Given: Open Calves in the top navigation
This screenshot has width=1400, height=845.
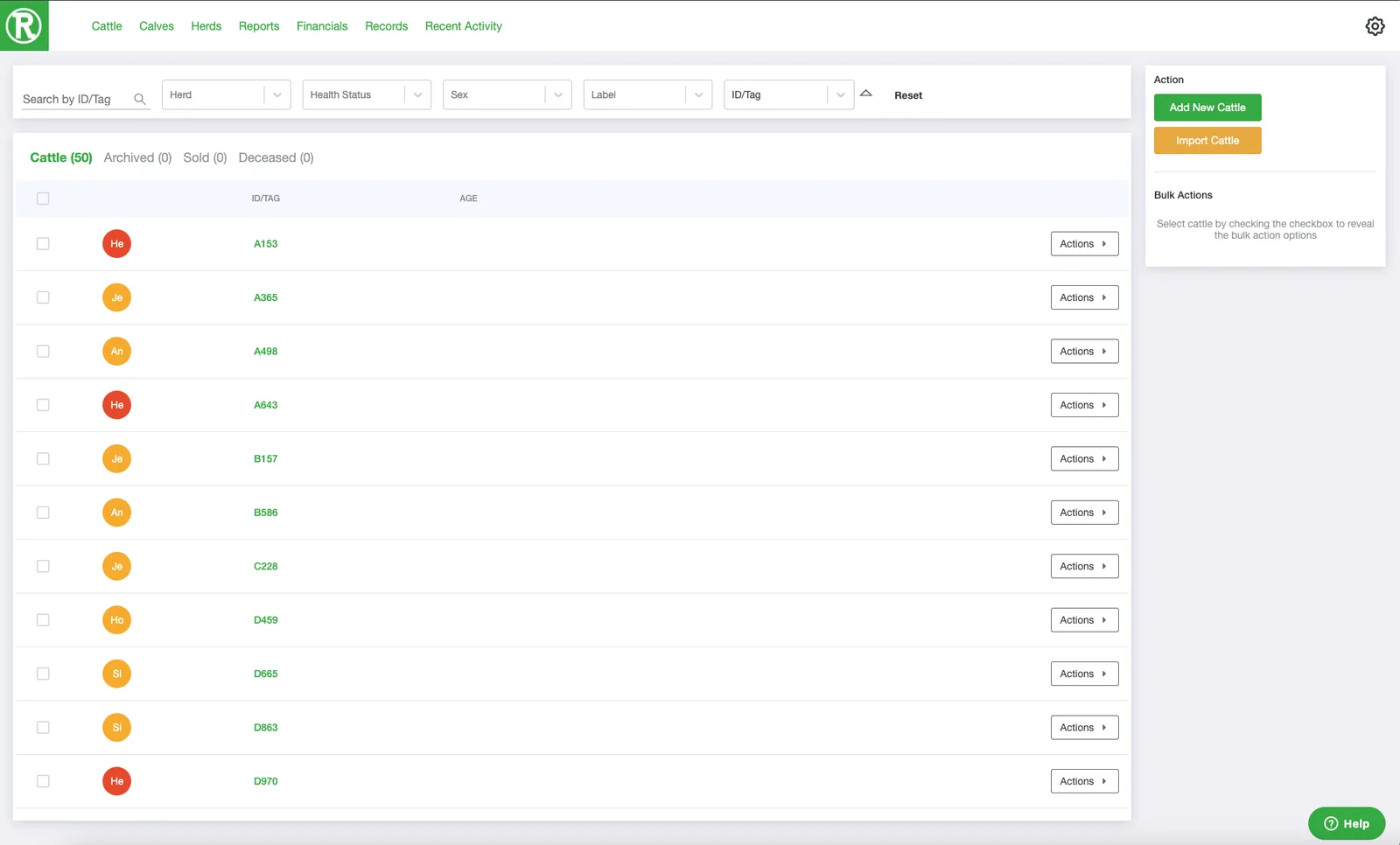Looking at the screenshot, I should point(157,26).
